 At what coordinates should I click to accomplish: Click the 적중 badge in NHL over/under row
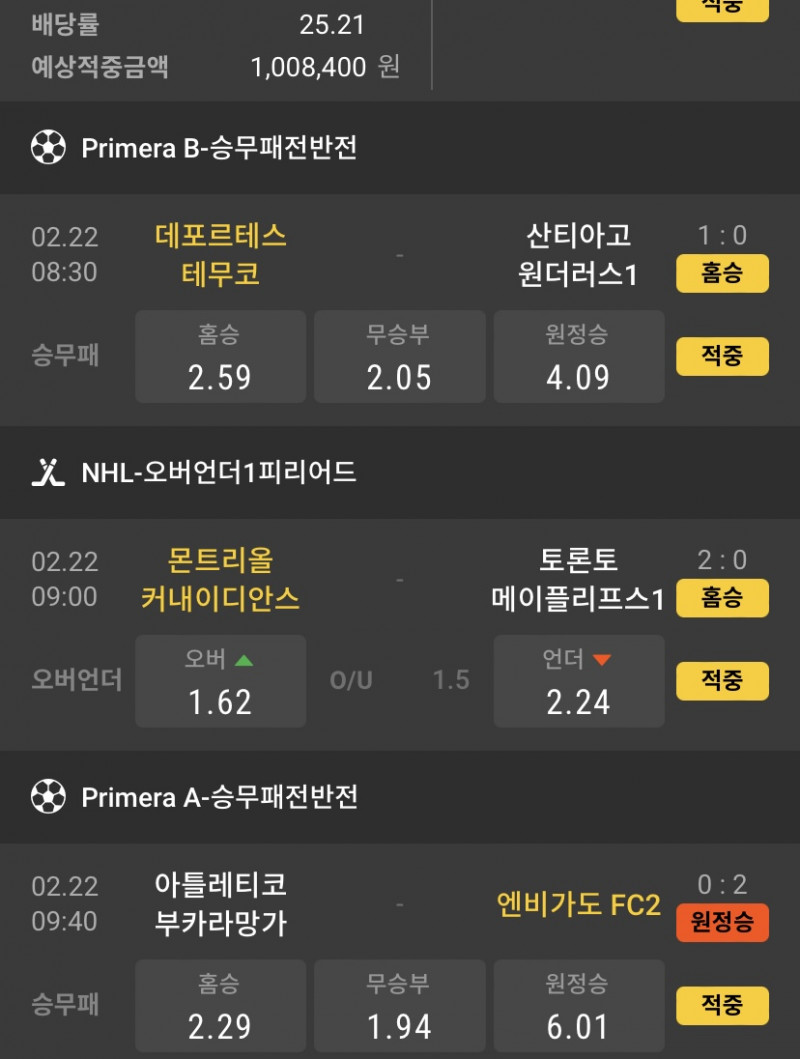[x=722, y=681]
